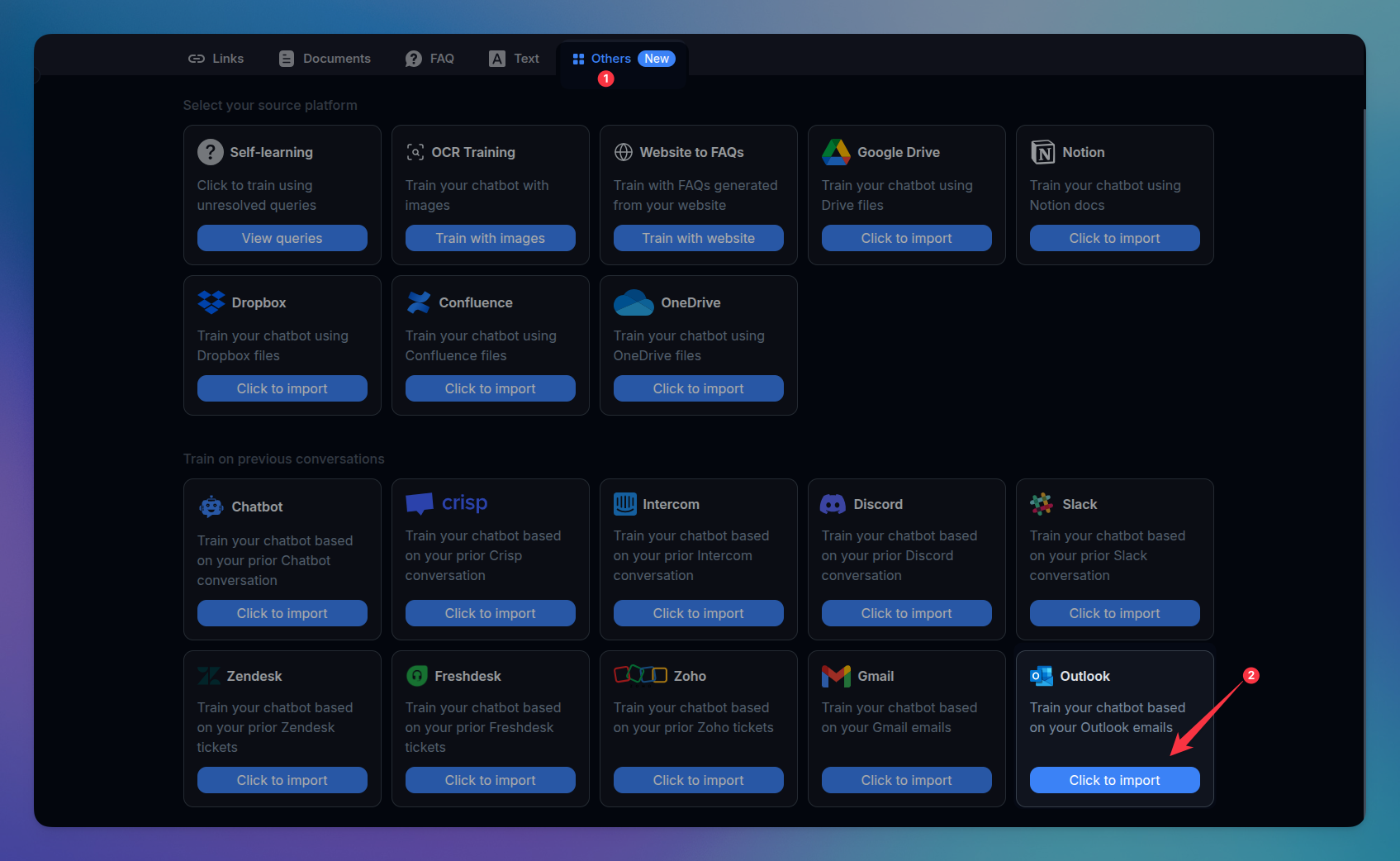Select the FAQ tab

(429, 59)
